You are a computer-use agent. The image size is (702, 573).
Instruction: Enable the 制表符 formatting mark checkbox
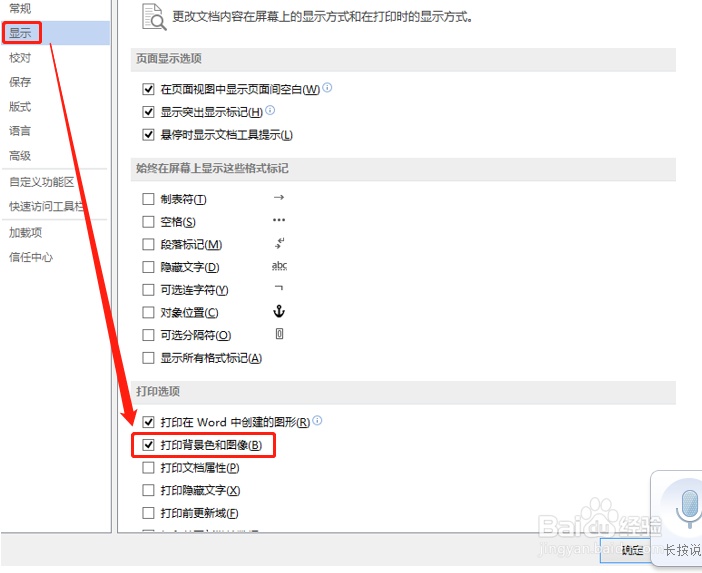(x=148, y=199)
